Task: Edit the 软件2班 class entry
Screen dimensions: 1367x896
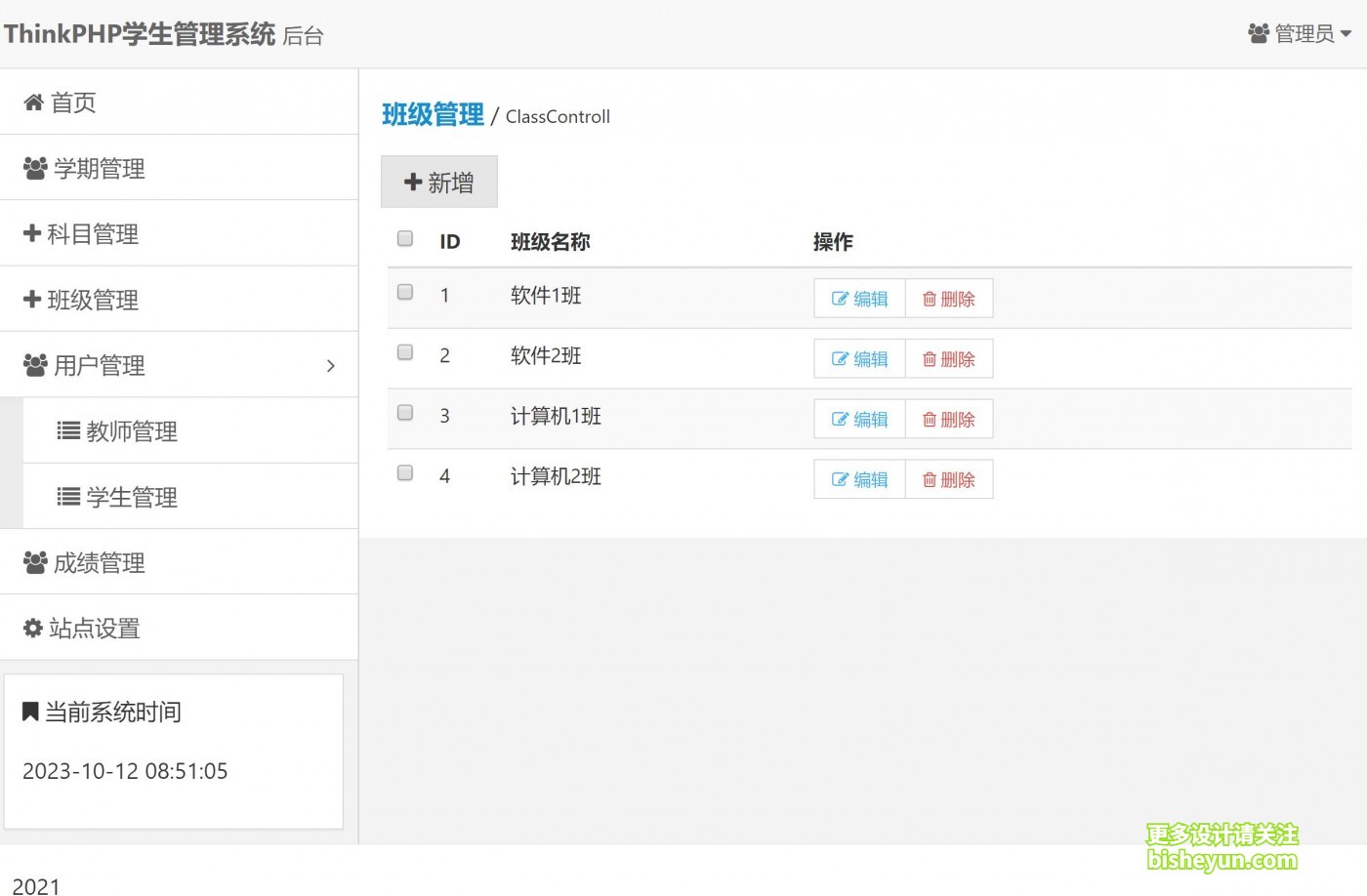Action: click(859, 359)
